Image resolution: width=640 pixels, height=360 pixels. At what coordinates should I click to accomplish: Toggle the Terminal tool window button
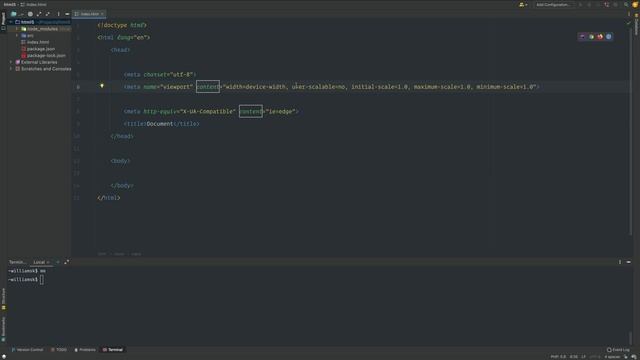[x=113, y=350]
